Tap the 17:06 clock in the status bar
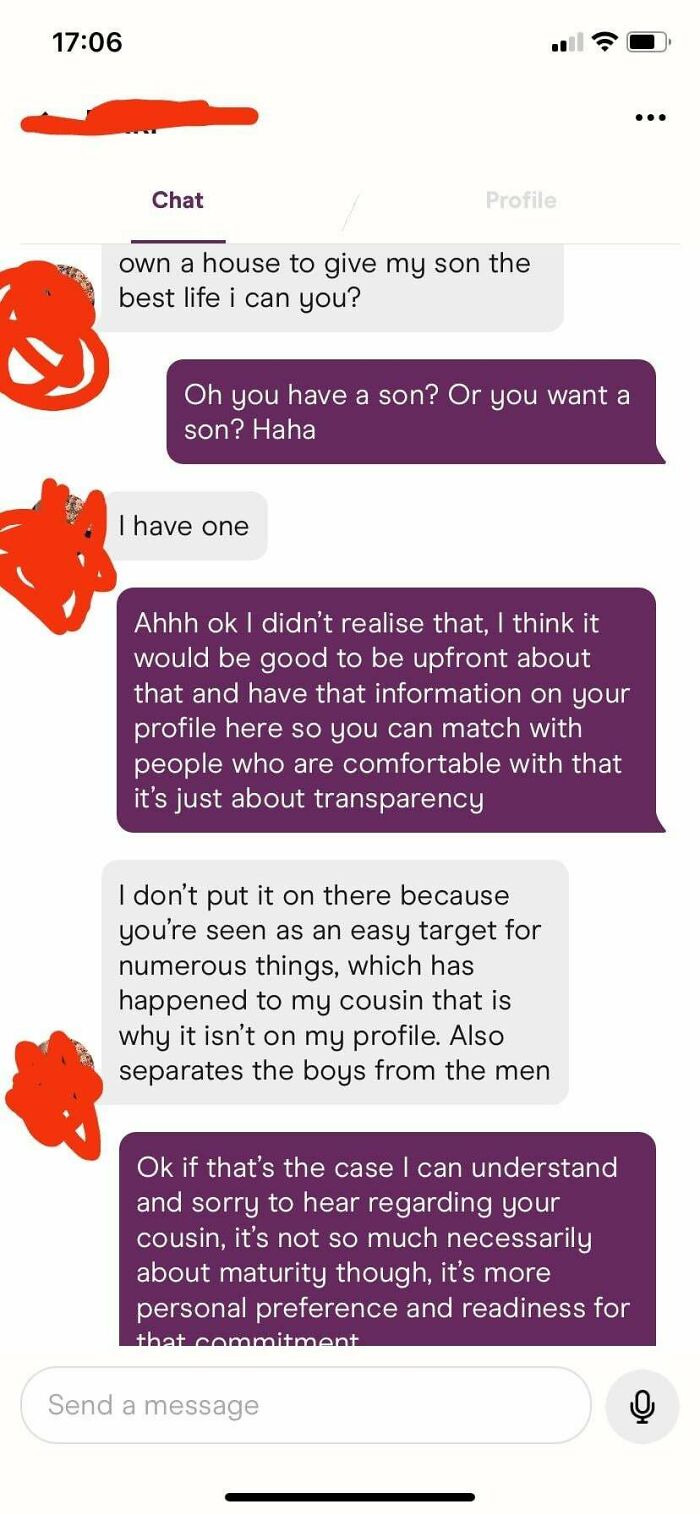Image resolution: width=700 pixels, height=1515 pixels. coord(86,43)
